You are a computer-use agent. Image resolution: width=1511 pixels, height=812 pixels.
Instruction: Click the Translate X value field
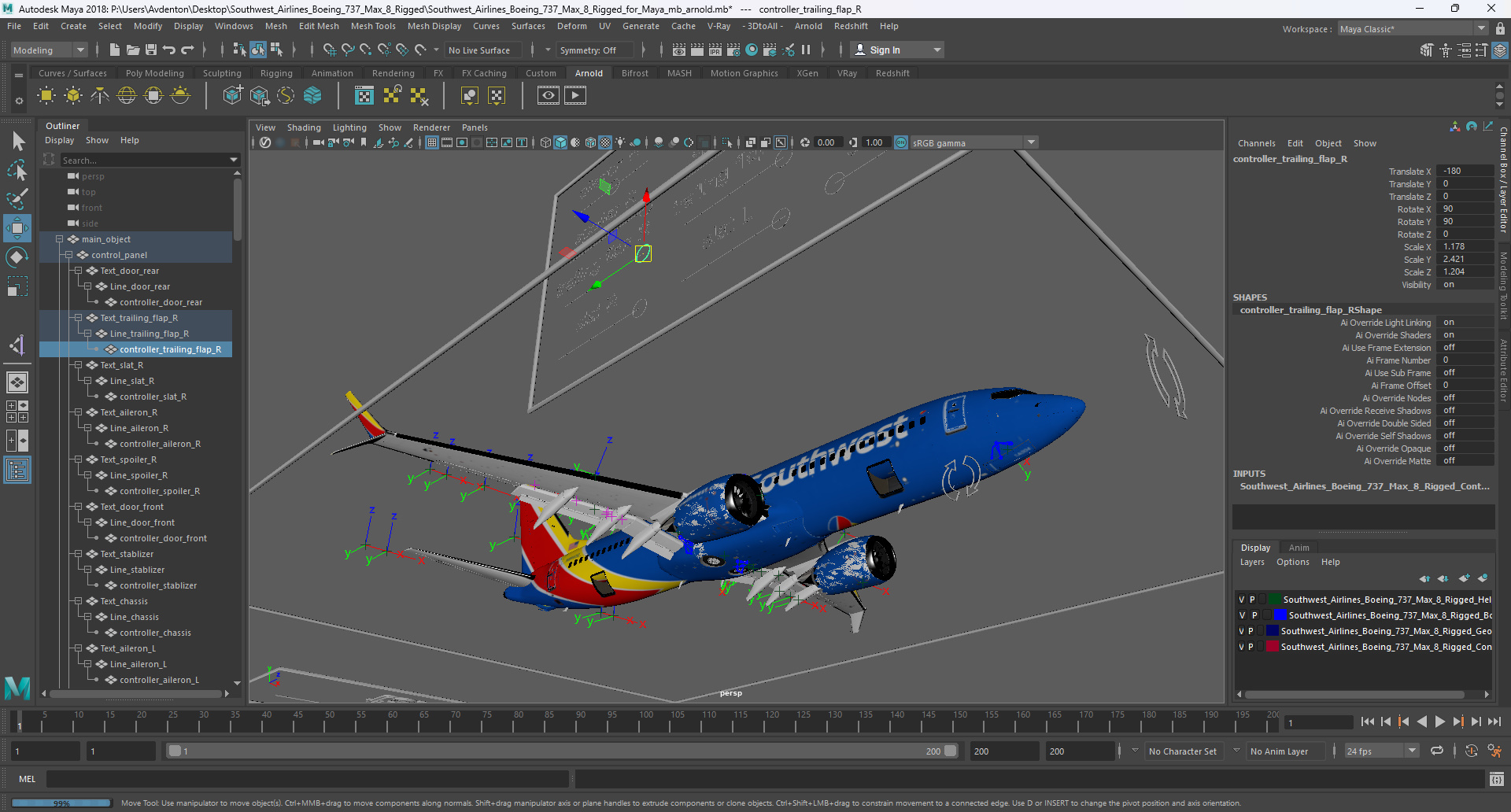1464,171
